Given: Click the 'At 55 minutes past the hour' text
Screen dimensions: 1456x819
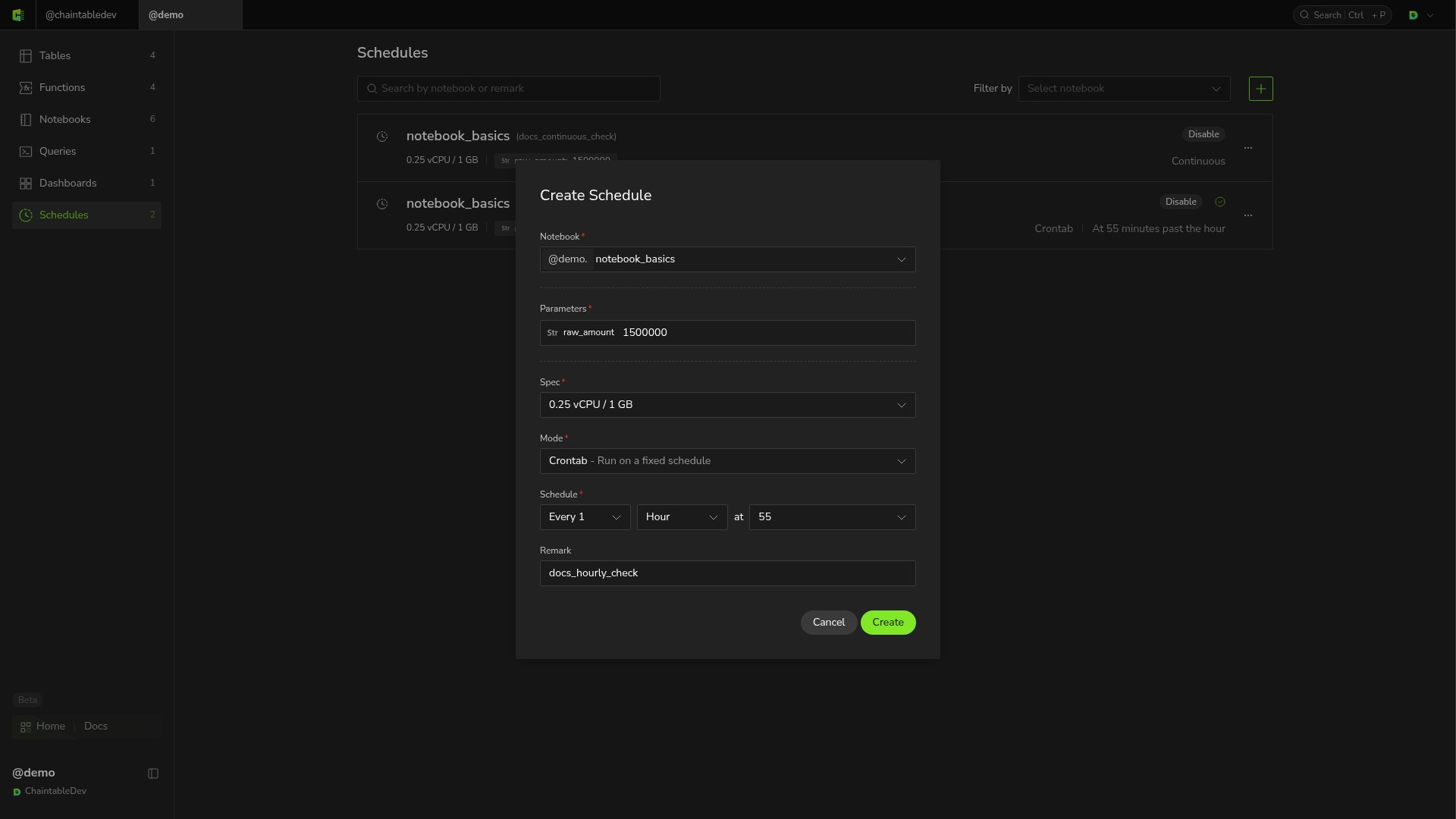Looking at the screenshot, I should point(1159,229).
